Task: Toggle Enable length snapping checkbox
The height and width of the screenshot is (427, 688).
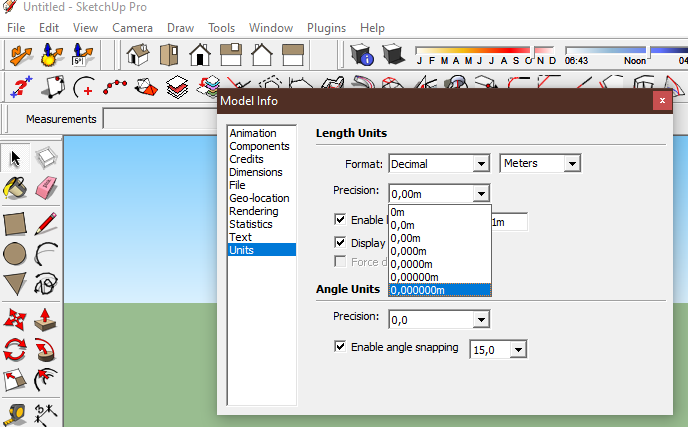Action: (x=340, y=219)
